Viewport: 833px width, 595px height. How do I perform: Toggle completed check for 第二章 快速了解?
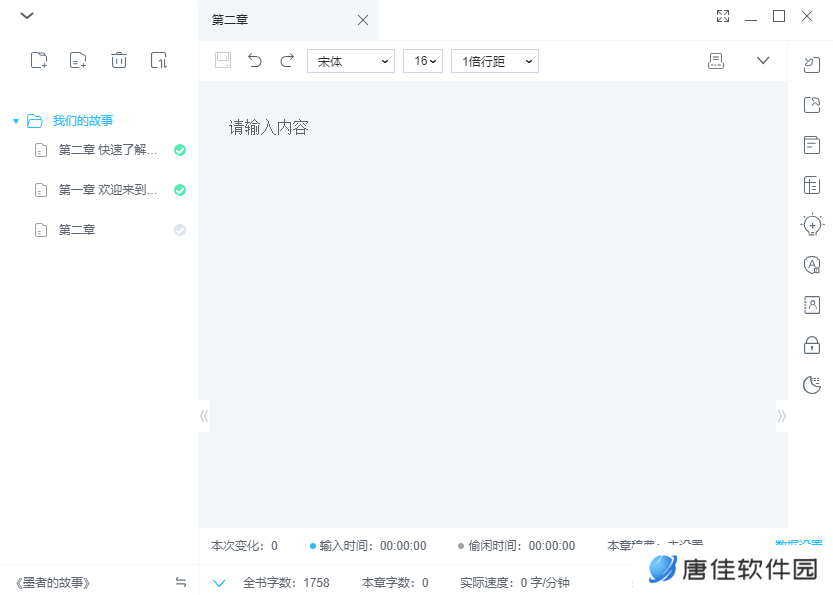tap(180, 150)
